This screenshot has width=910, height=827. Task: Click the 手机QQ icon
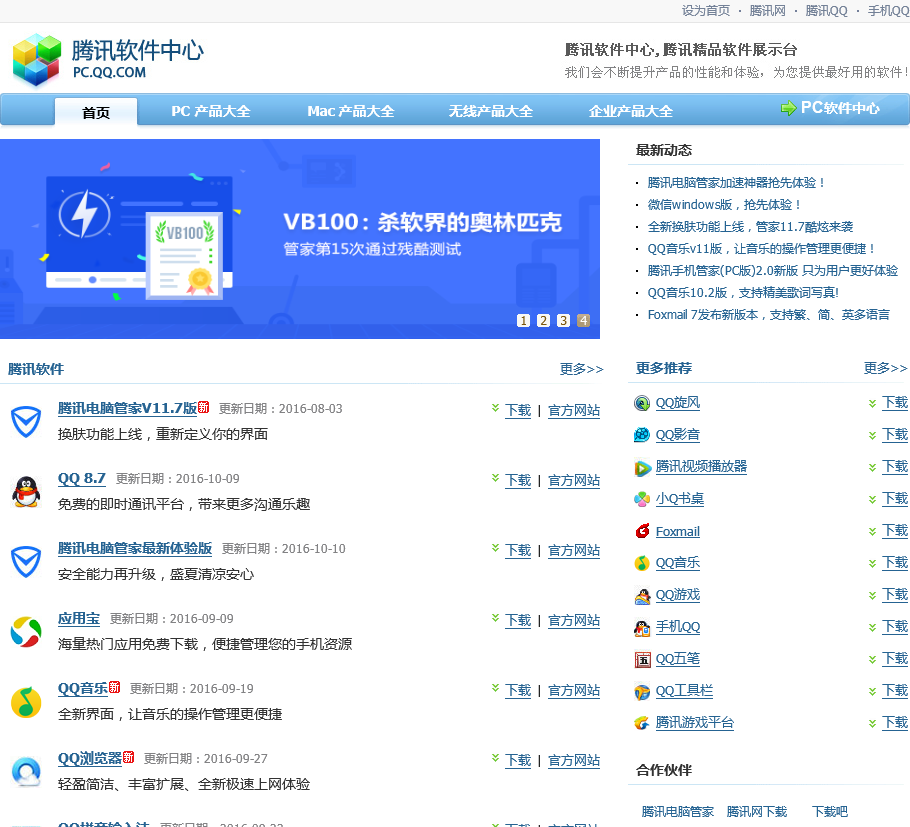tap(642, 627)
